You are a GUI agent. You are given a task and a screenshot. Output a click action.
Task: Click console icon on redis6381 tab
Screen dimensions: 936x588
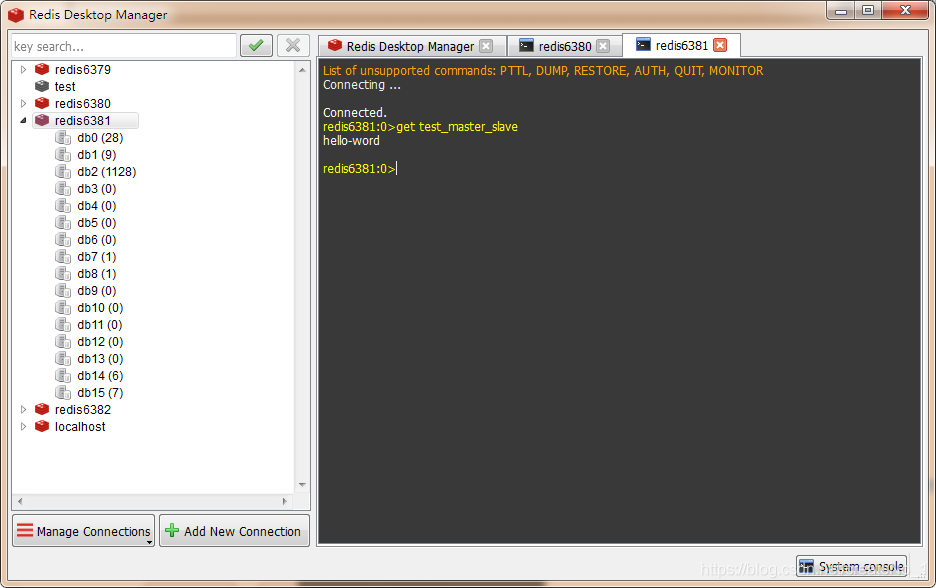[643, 45]
